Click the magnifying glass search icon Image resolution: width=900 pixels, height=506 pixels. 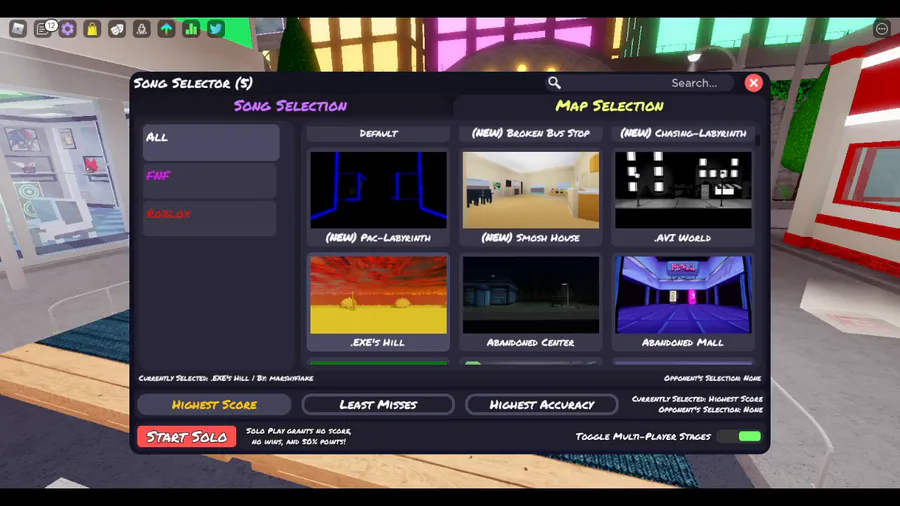[554, 83]
